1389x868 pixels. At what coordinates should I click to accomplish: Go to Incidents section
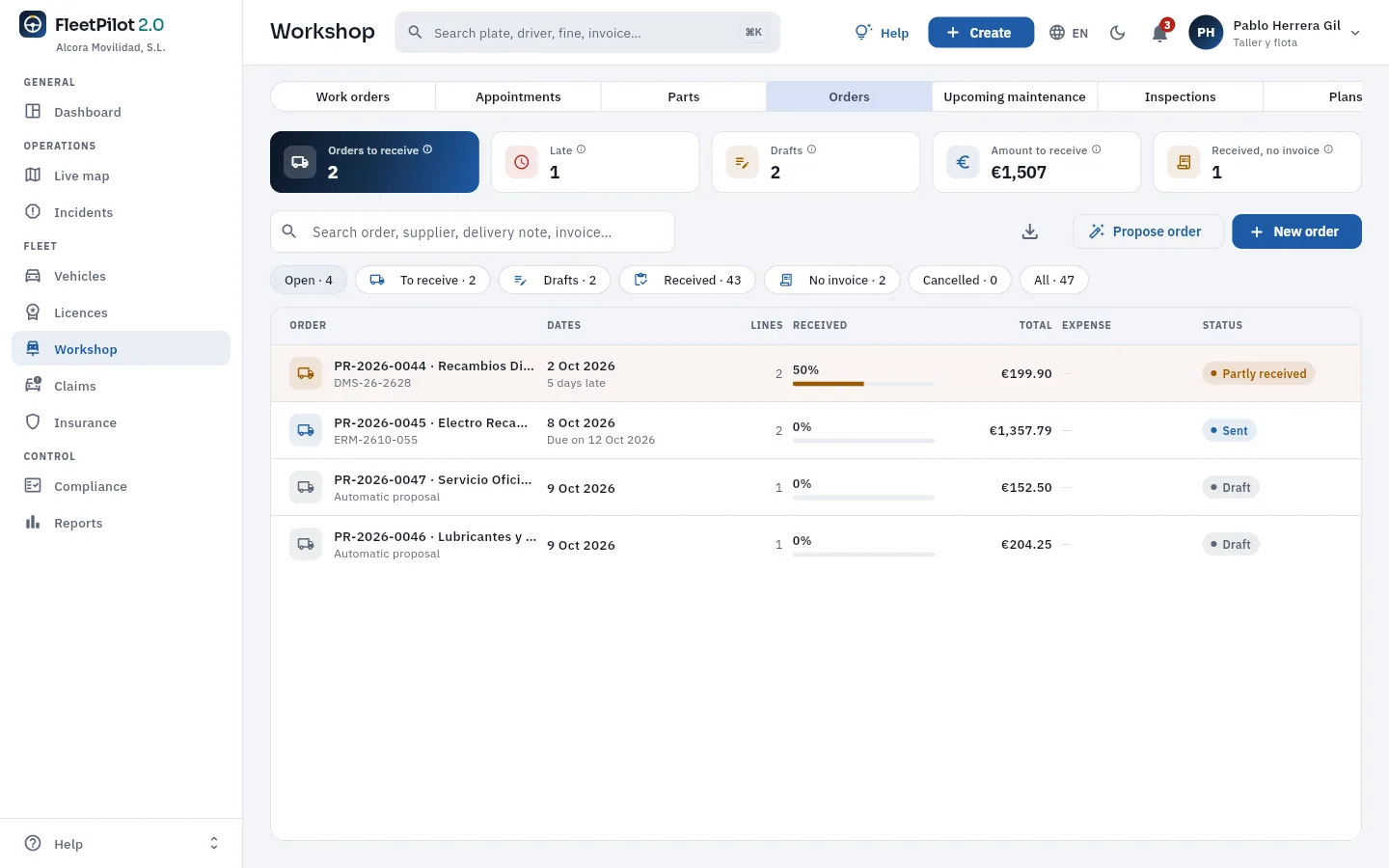[121, 212]
